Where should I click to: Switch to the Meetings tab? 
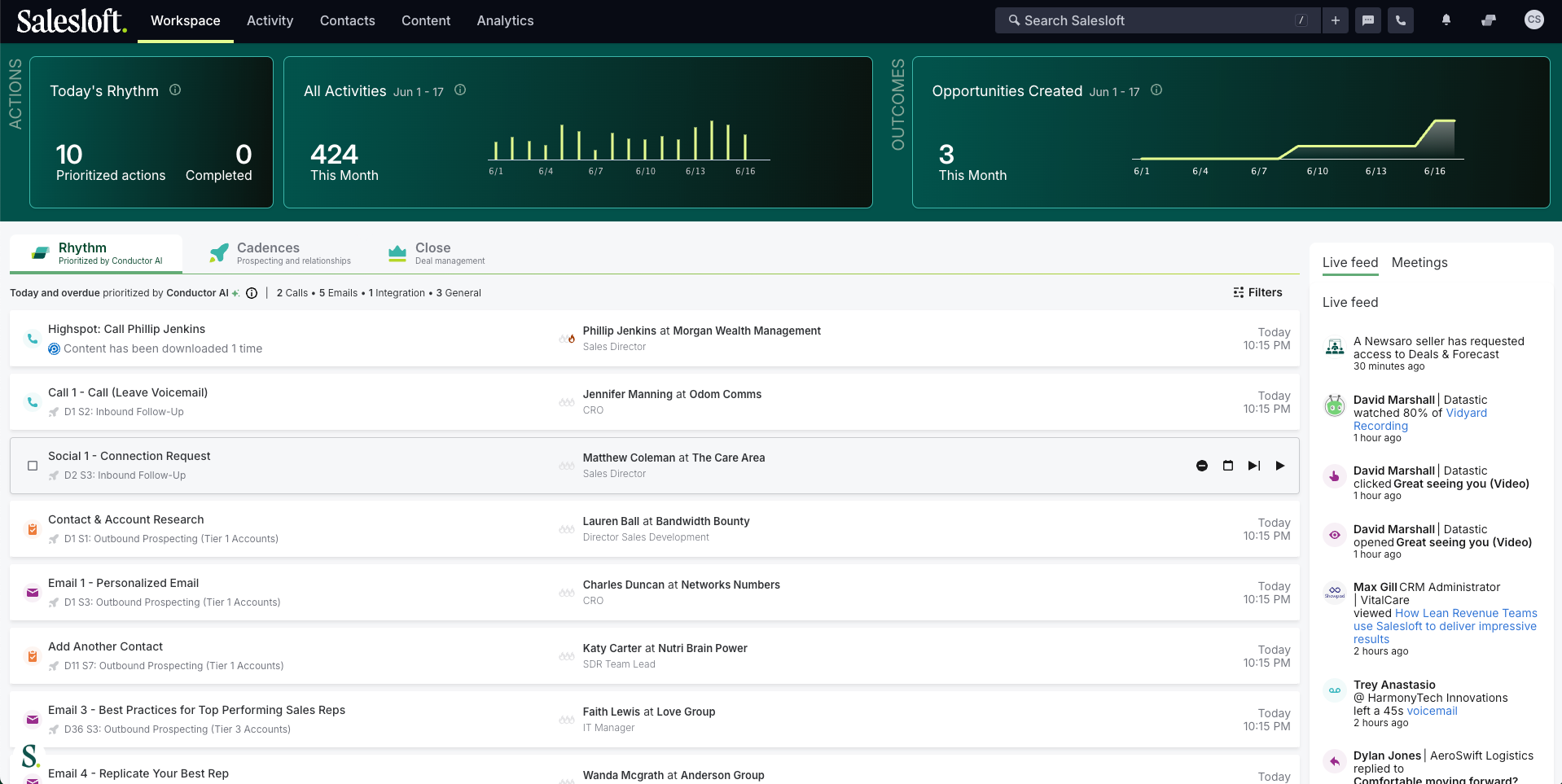pyautogui.click(x=1419, y=263)
